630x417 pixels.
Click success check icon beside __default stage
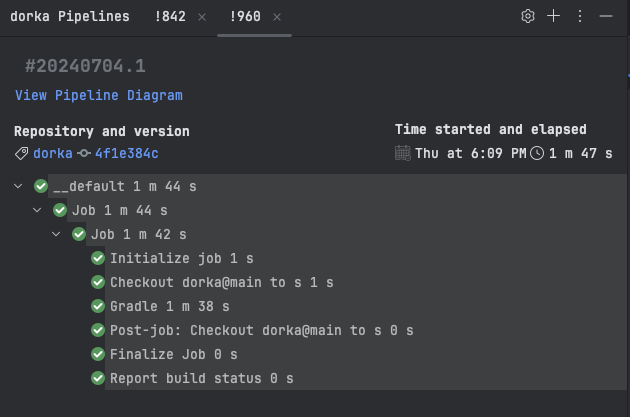click(41, 186)
